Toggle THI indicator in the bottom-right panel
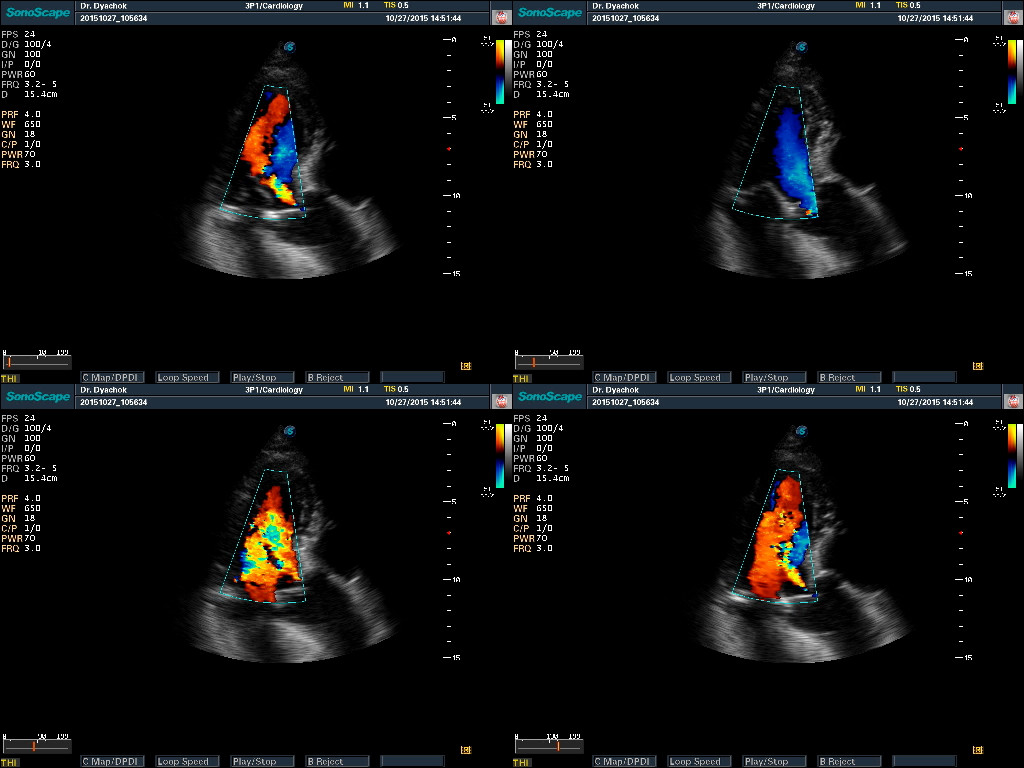The image size is (1024, 768). 521,762
